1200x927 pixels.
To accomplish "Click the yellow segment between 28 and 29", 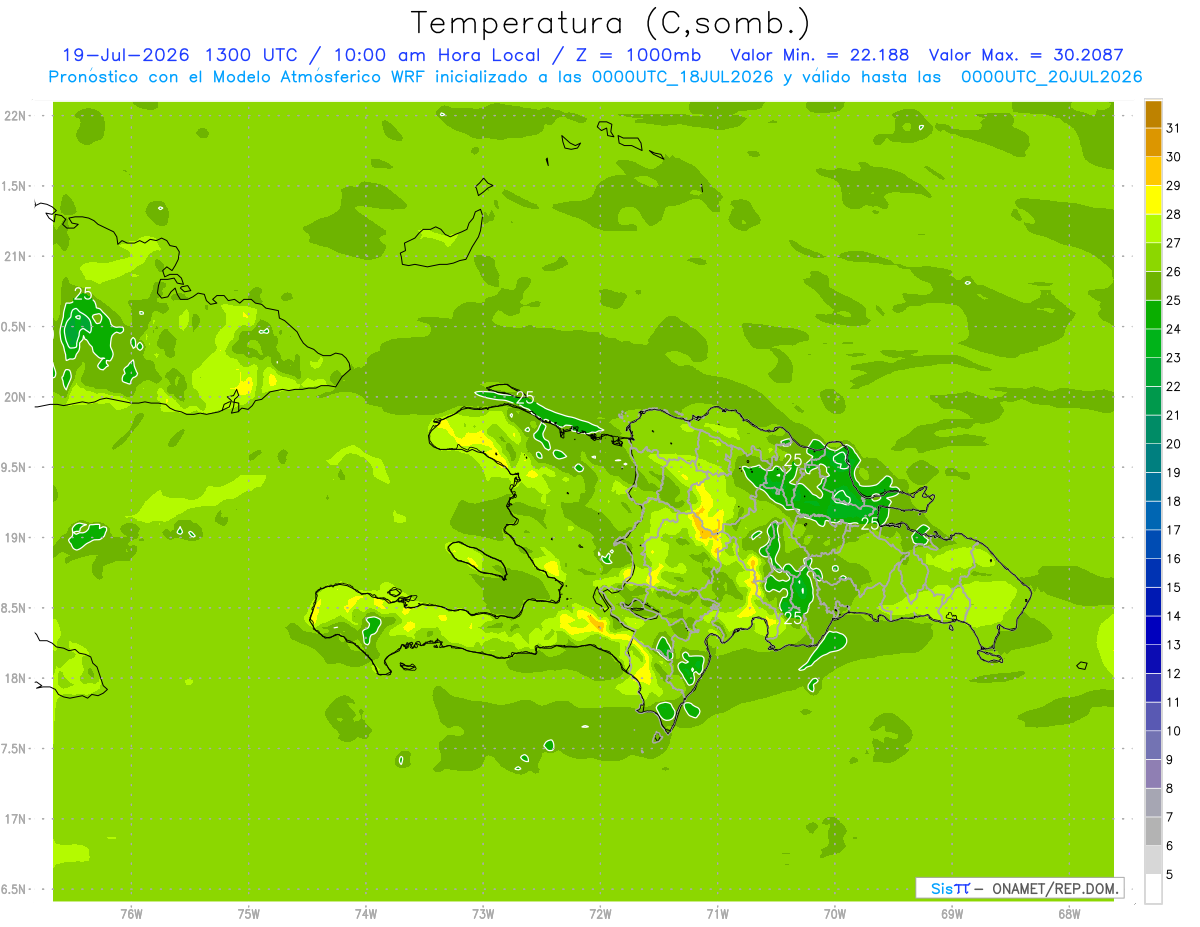I will [1153, 201].
